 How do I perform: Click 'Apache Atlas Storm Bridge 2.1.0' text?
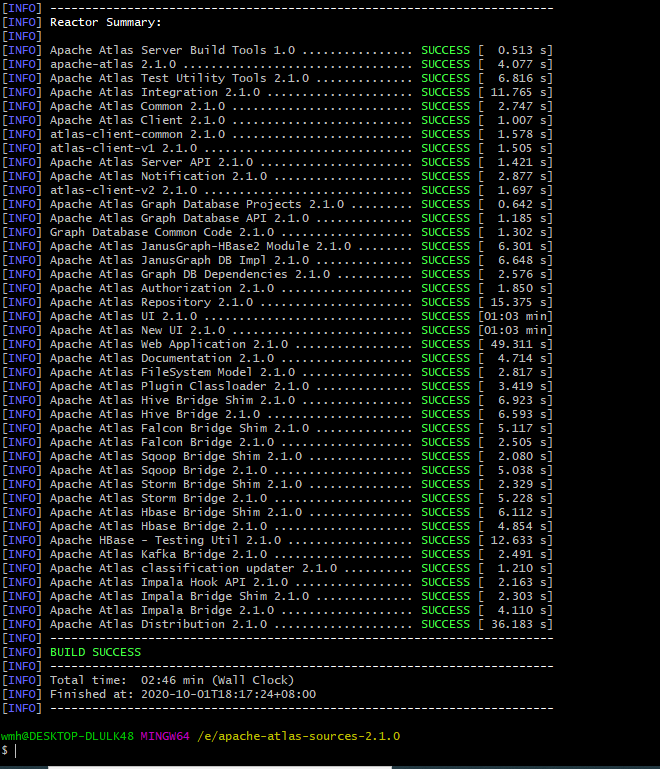(x=158, y=498)
